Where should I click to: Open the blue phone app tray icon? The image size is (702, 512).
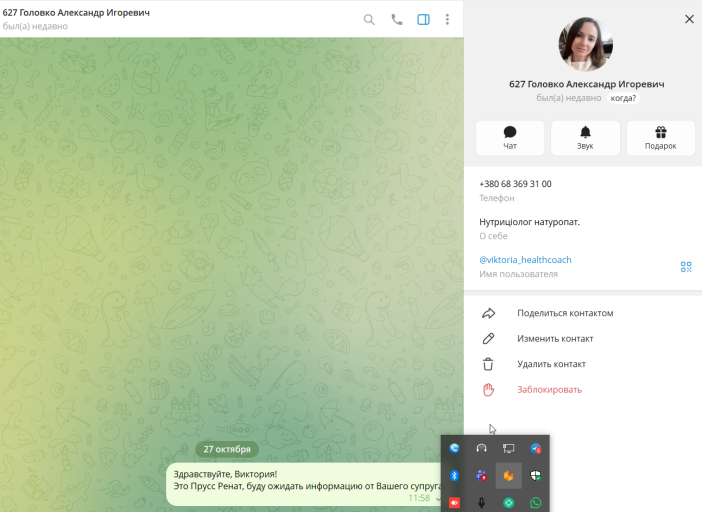[x=454, y=448]
